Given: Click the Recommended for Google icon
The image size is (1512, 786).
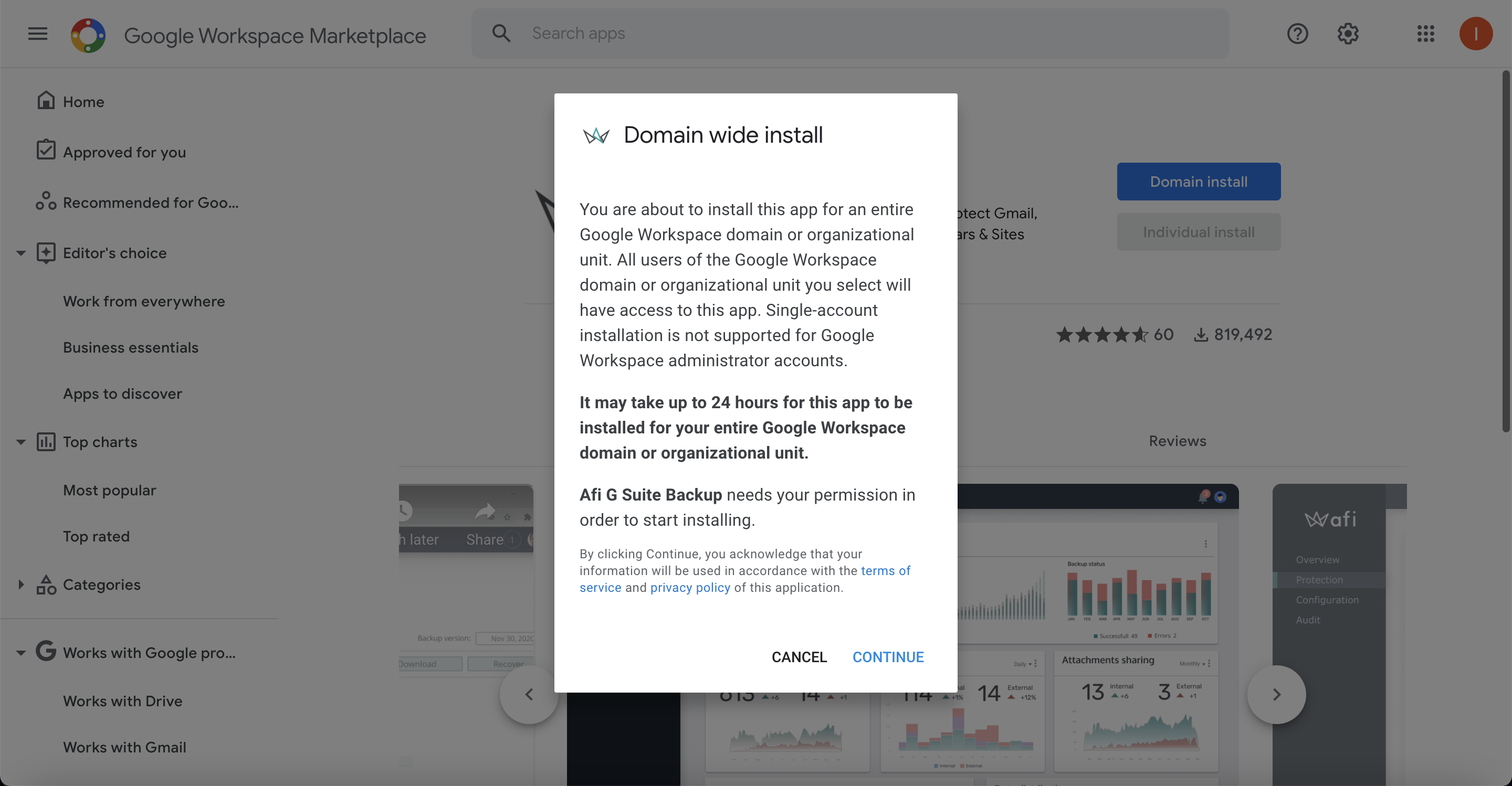Looking at the screenshot, I should (46, 200).
